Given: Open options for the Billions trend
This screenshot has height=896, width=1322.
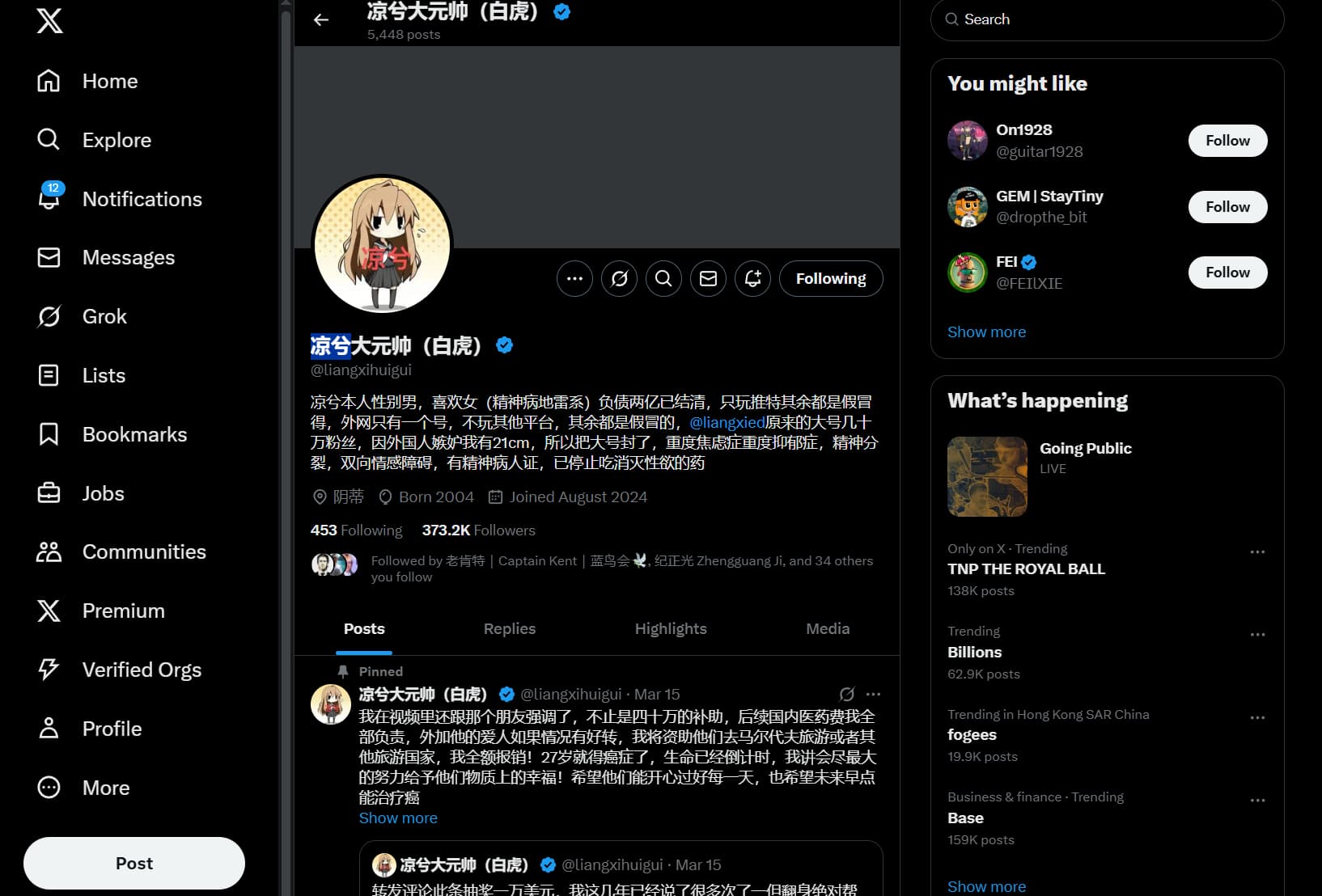Looking at the screenshot, I should tap(1256, 635).
